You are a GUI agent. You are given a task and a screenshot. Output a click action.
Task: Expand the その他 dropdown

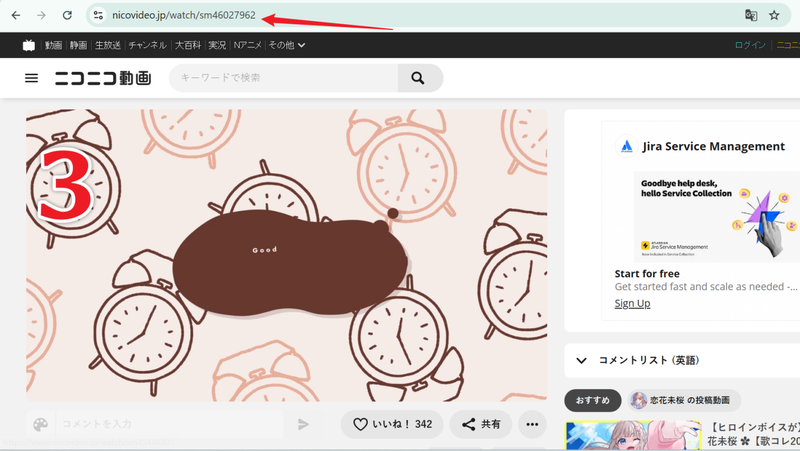pyautogui.click(x=287, y=45)
